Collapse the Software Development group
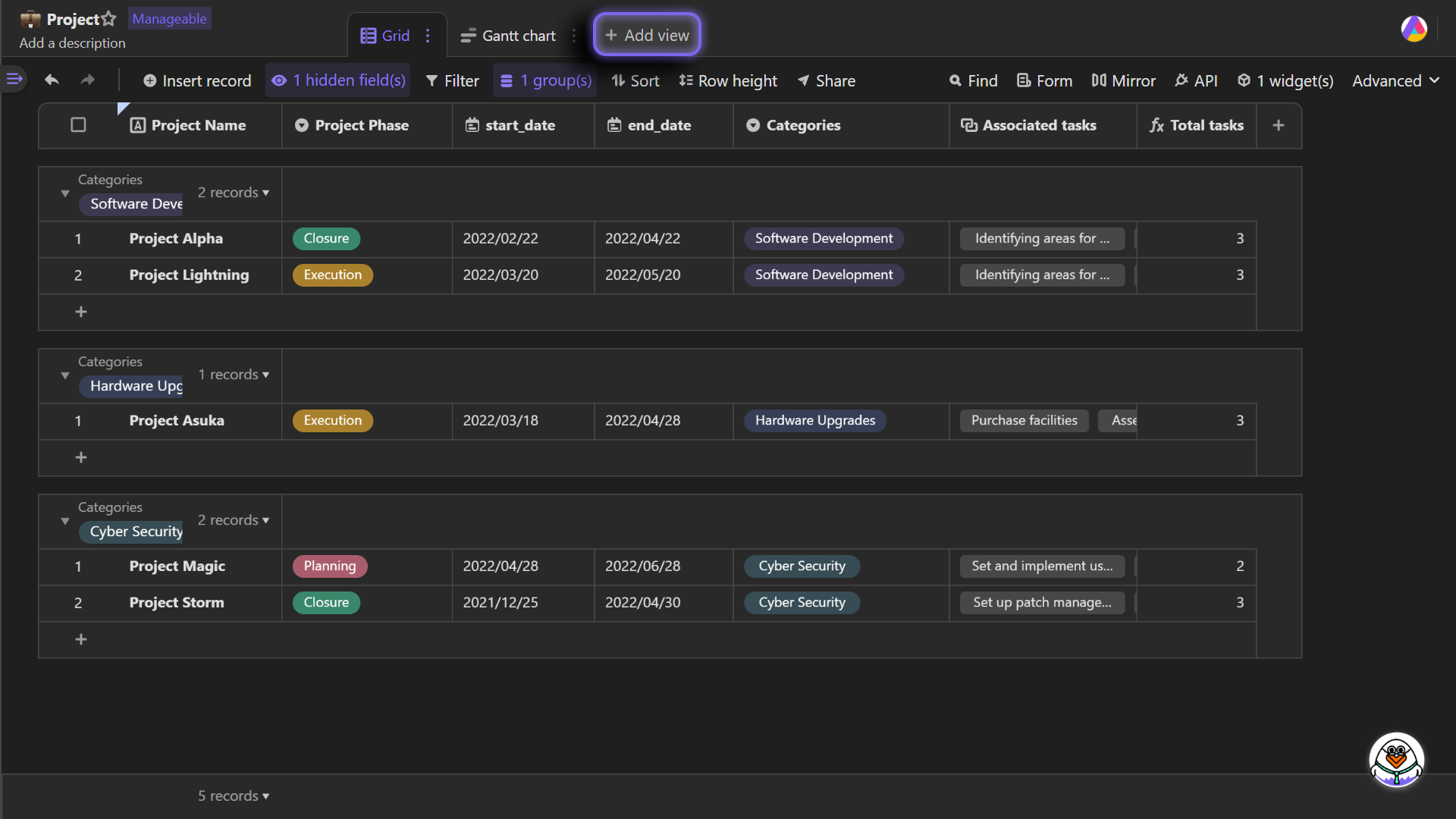 [x=65, y=193]
